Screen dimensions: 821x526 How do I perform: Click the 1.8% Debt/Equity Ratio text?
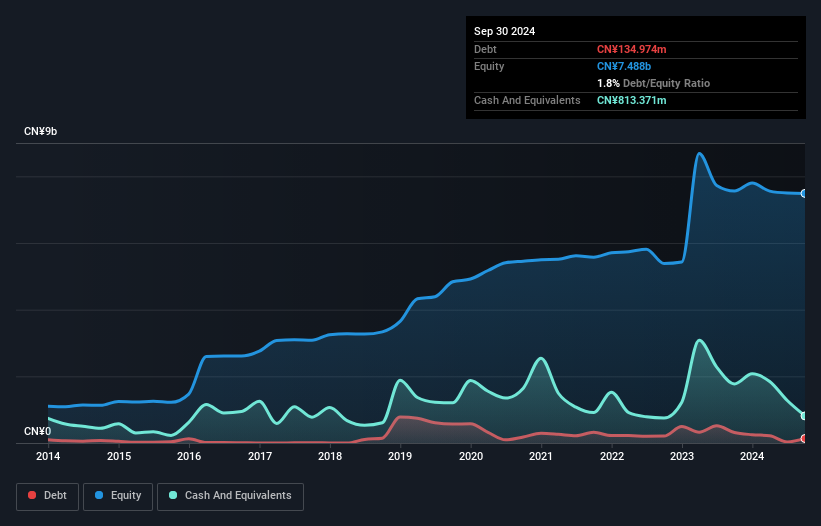(x=653, y=83)
